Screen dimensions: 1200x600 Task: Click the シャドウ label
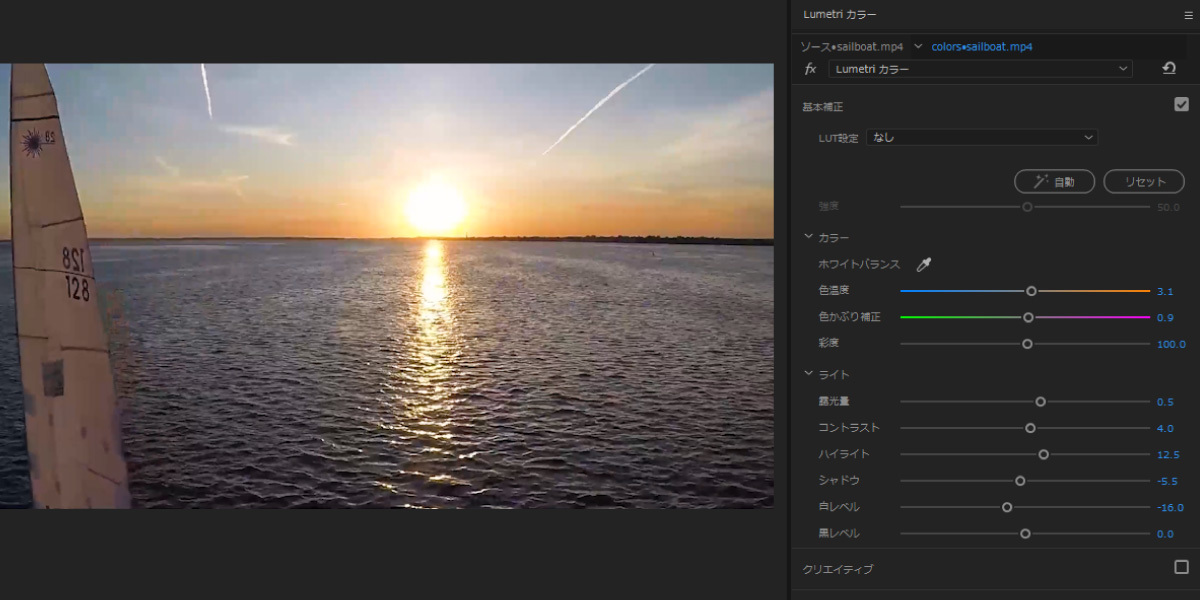[x=838, y=481]
